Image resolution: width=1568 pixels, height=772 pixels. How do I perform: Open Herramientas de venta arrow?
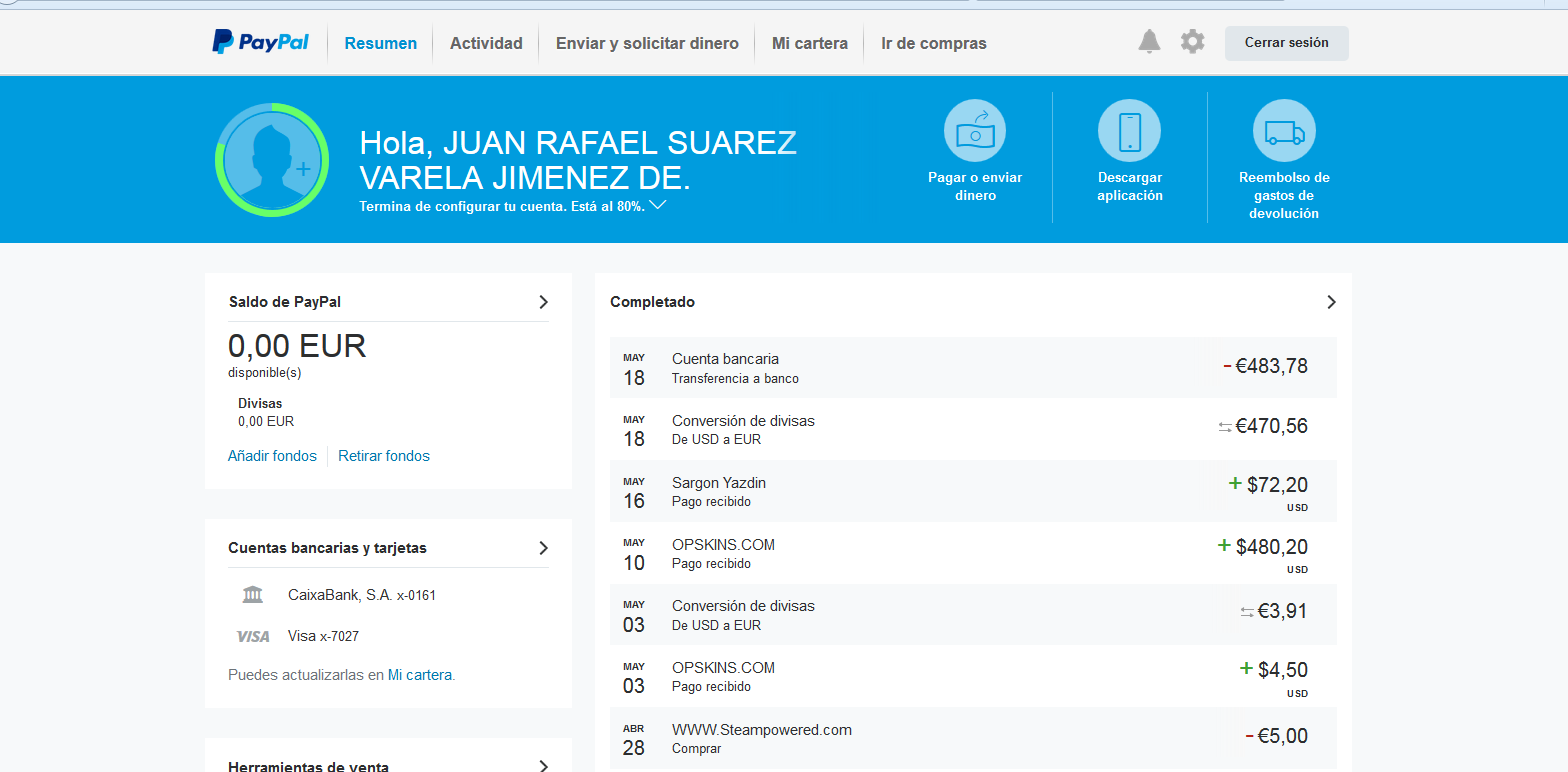543,766
